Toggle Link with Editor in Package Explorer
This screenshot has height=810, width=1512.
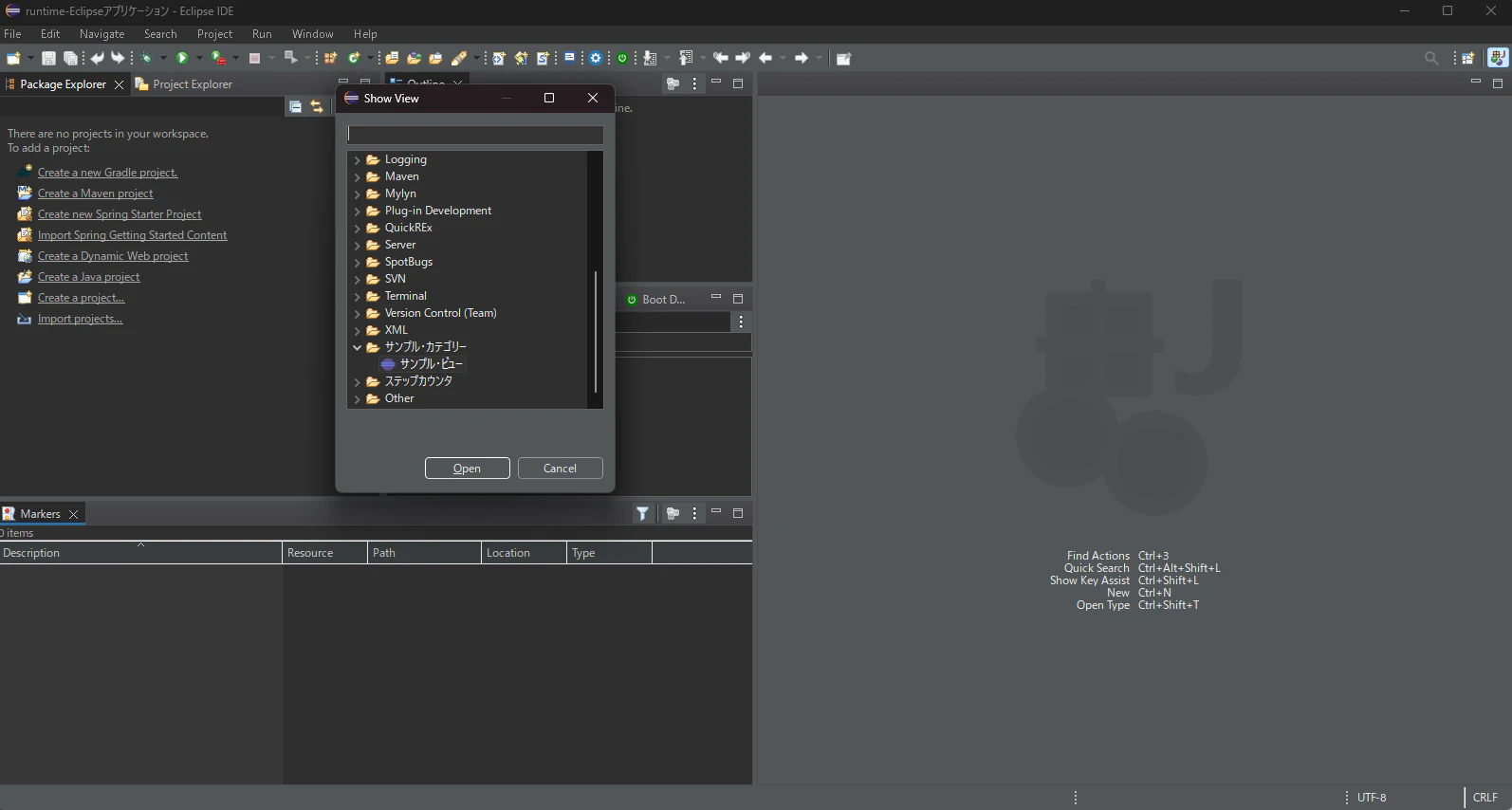click(317, 106)
